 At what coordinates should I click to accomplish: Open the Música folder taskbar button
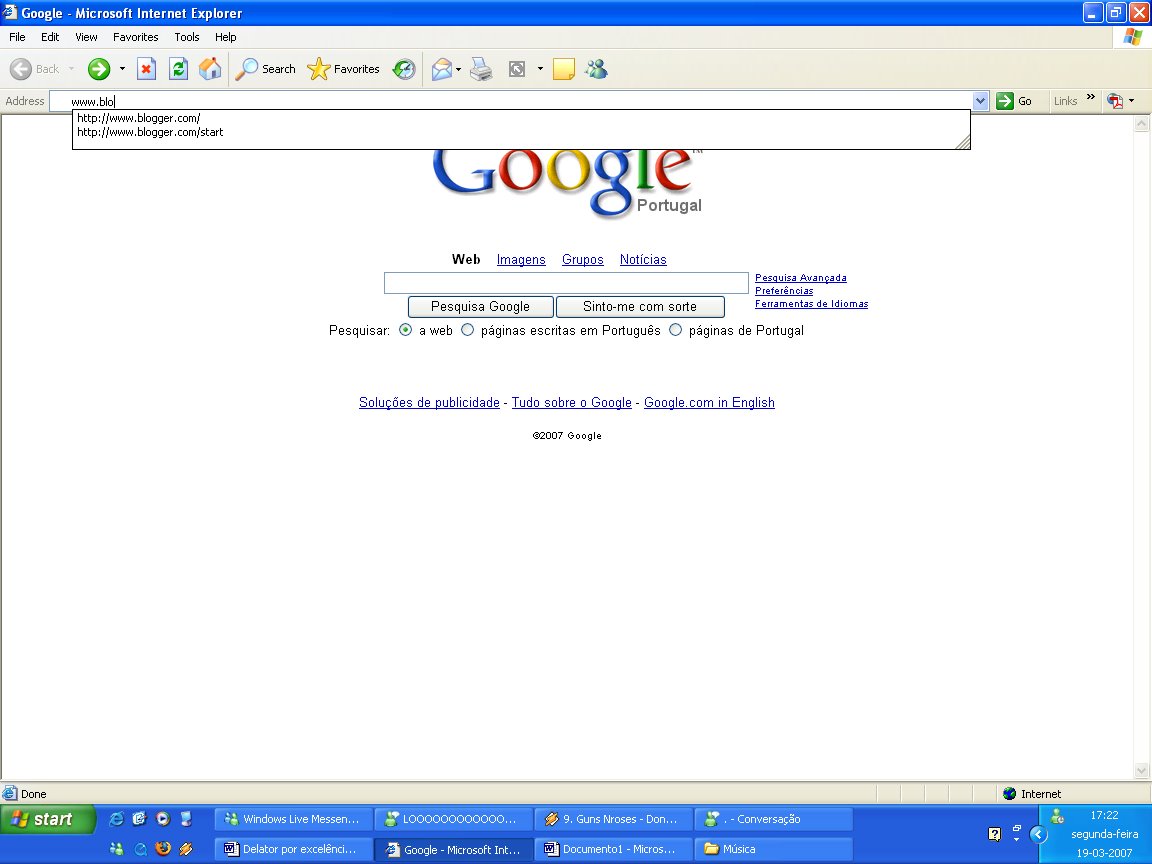[x=774, y=849]
